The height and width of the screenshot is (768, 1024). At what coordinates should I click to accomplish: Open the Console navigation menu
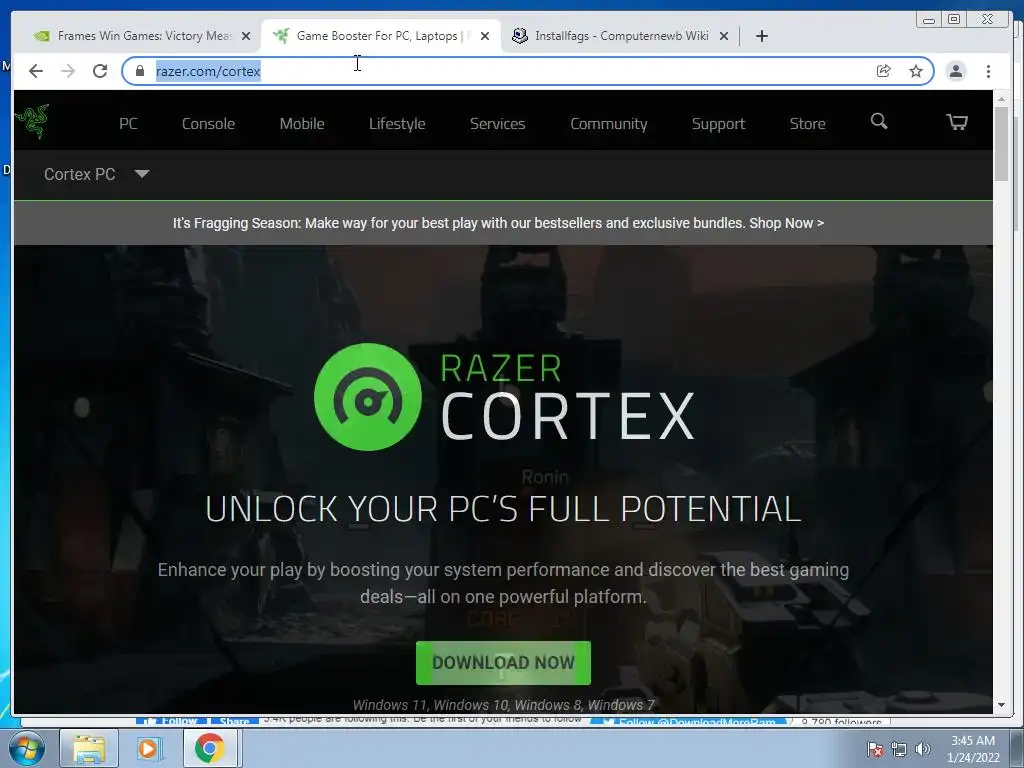[208, 123]
